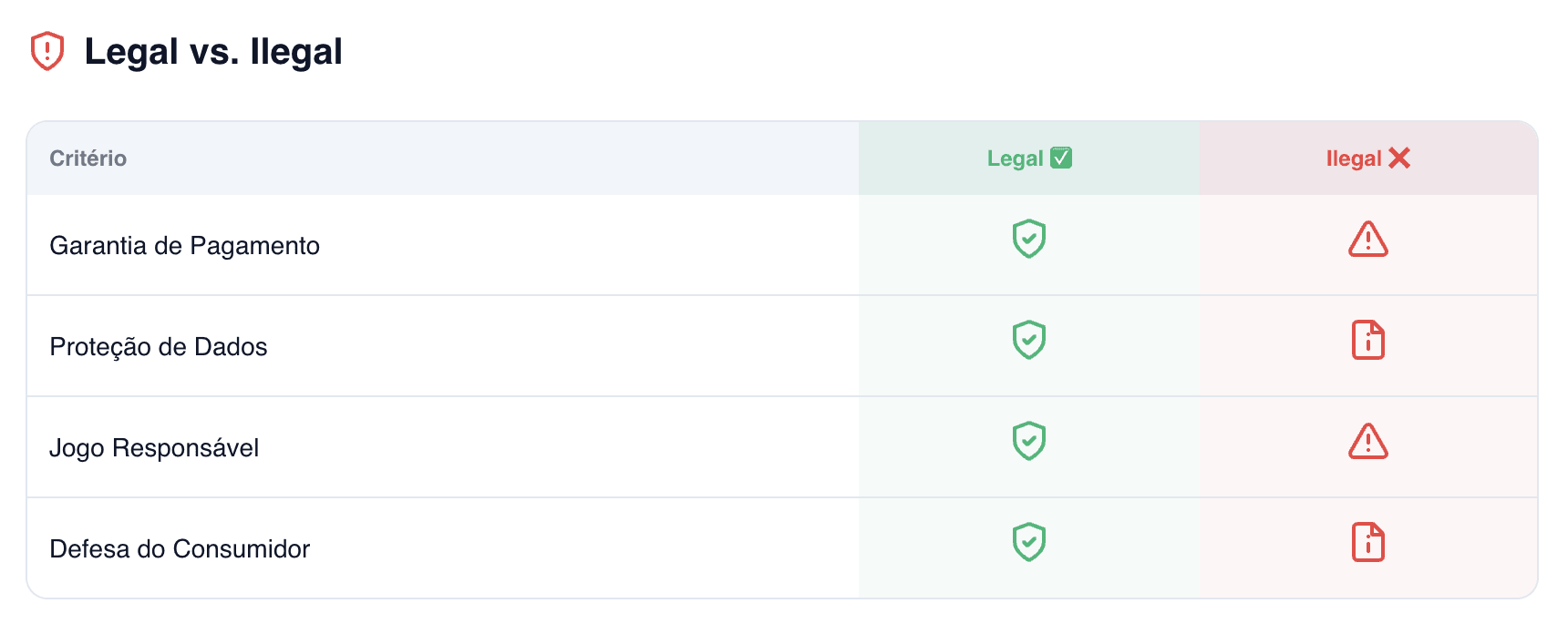Select the Defesa do Consumidor row label
Screen dimensions: 1568x634
pyautogui.click(x=180, y=549)
